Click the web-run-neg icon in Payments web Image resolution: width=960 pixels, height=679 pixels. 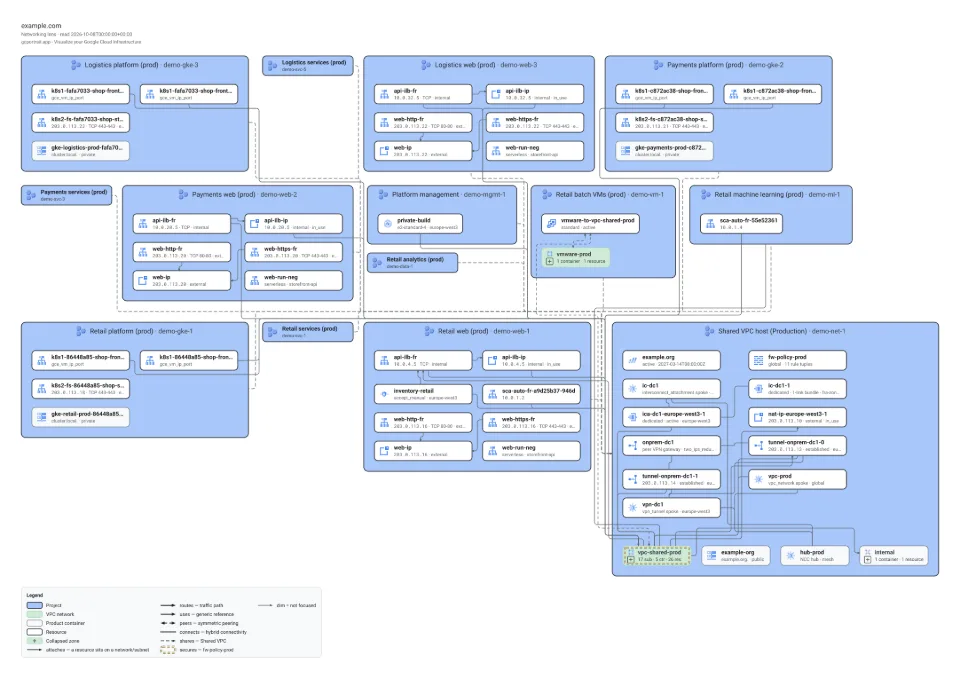tap(255, 280)
